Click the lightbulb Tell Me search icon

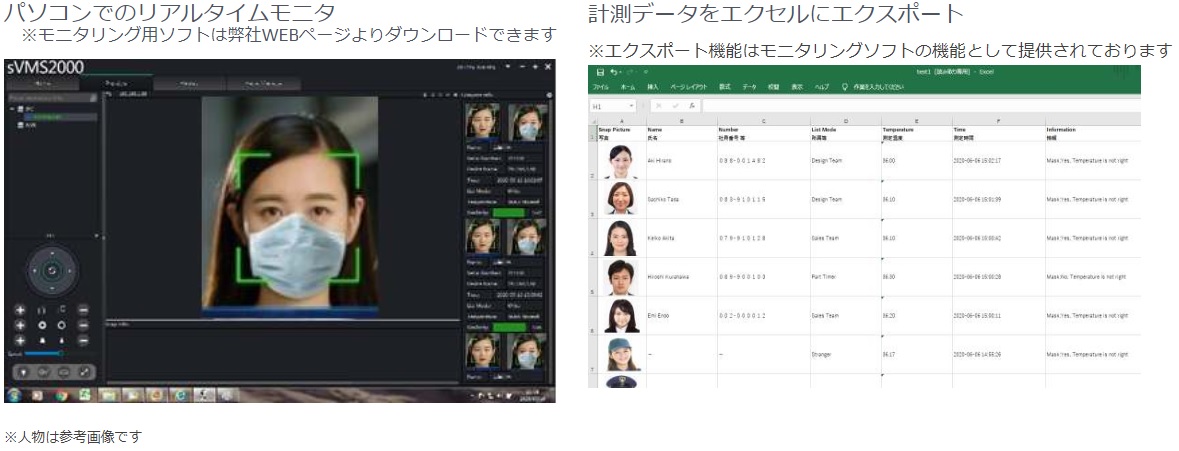pos(845,87)
